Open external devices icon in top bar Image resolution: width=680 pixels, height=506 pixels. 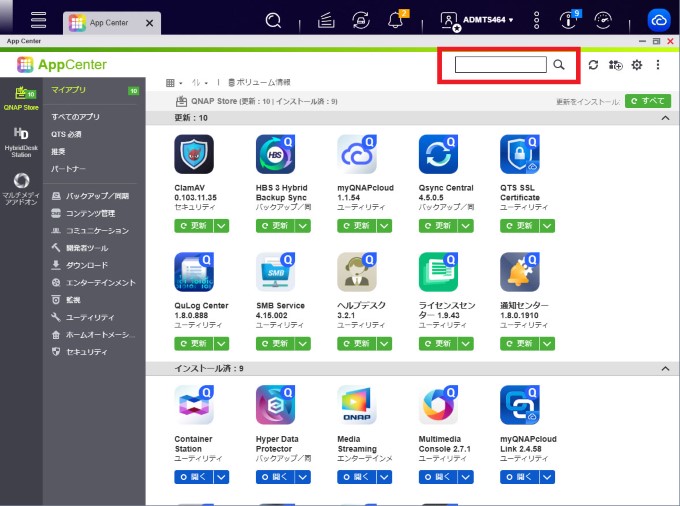[x=361, y=20]
